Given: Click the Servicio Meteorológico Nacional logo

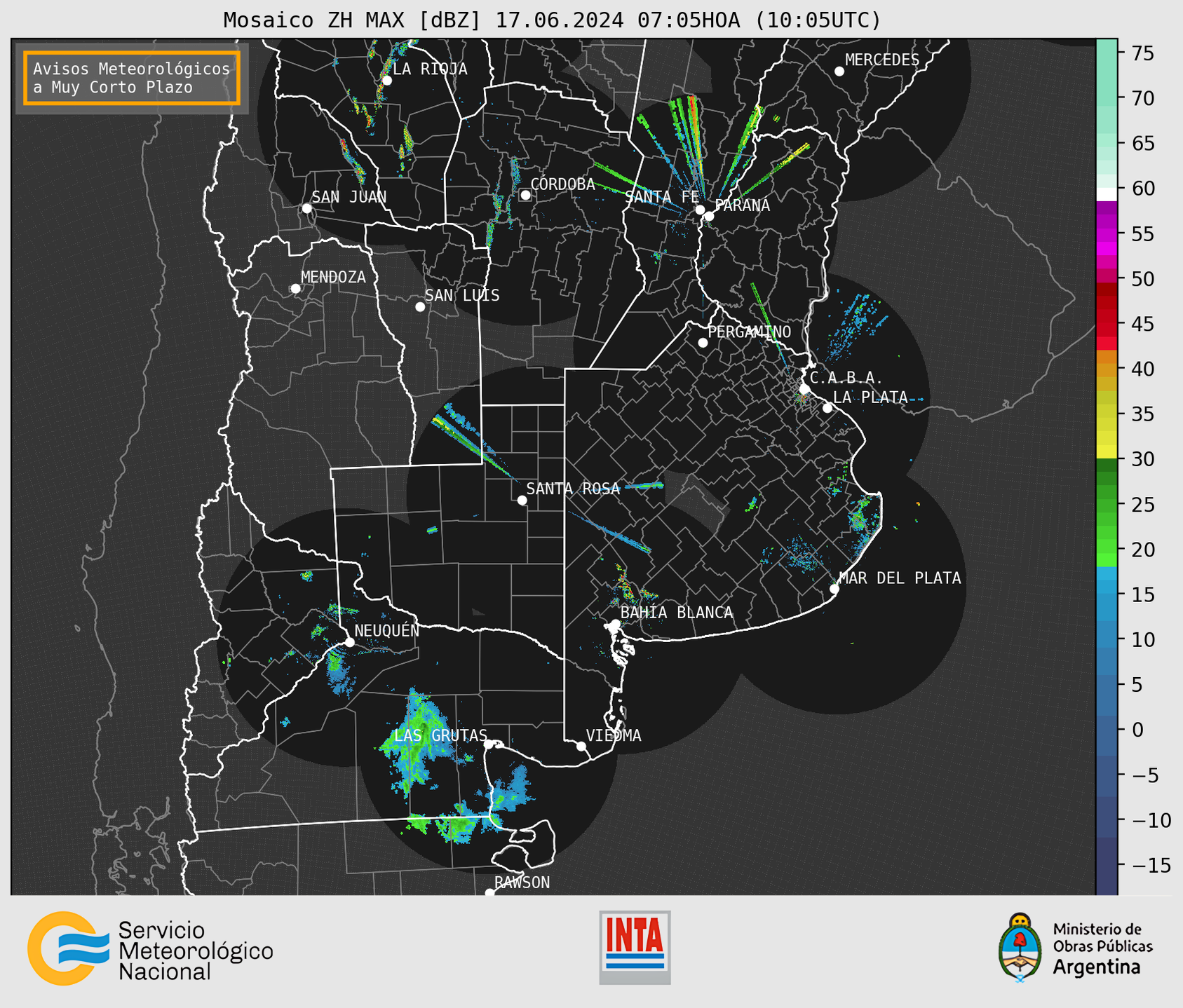Looking at the screenshot, I should (x=150, y=948).
